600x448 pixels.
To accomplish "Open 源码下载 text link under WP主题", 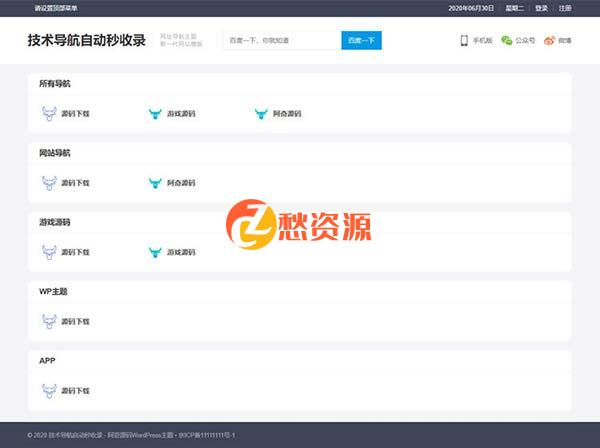I will (75, 321).
